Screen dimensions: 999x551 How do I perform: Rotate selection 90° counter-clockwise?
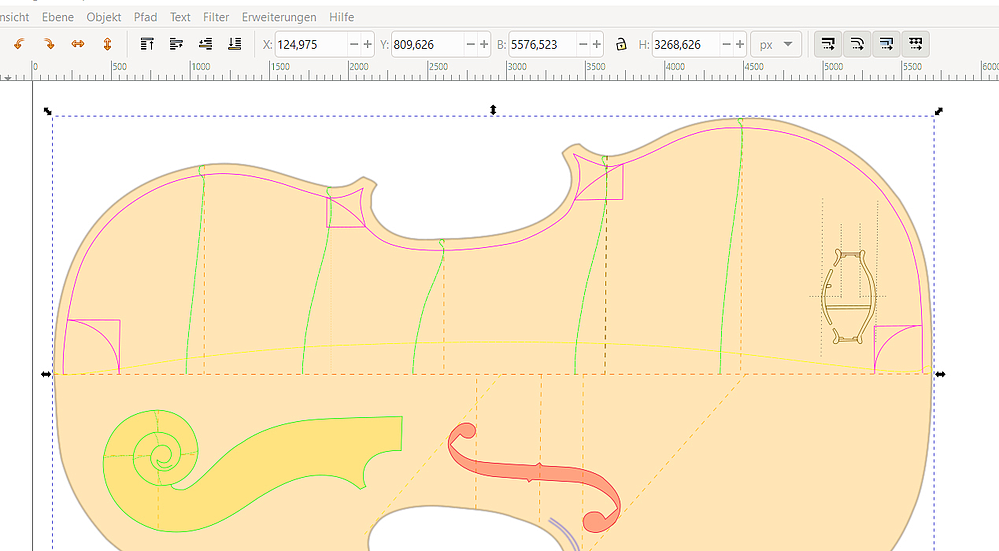pyautogui.click(x=18, y=44)
